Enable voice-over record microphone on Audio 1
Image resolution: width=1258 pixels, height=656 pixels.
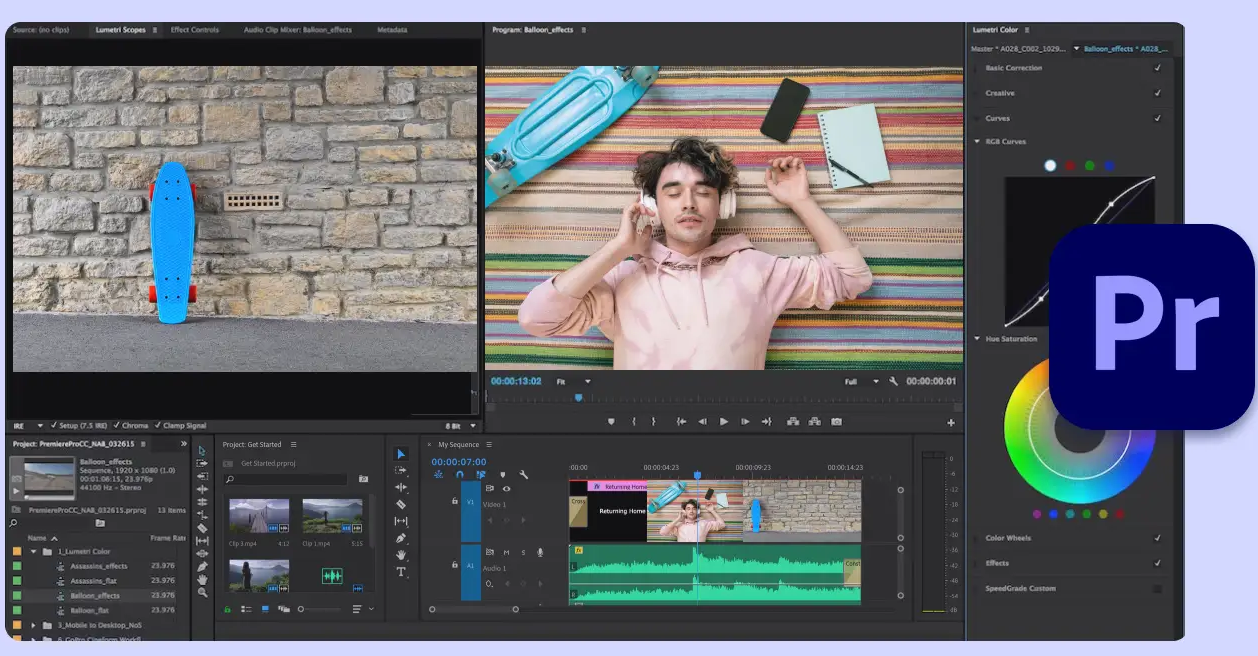(540, 552)
